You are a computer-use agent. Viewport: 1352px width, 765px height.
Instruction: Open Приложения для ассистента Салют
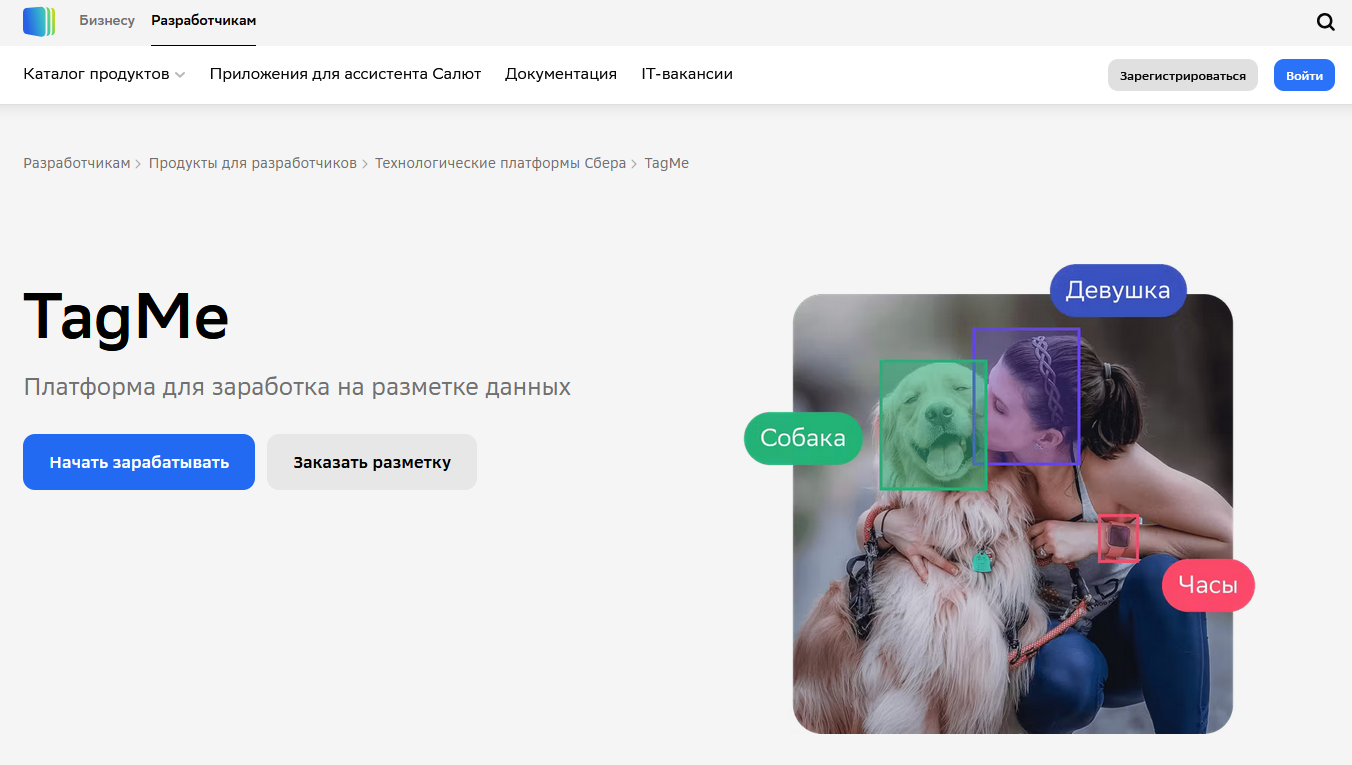pos(345,74)
